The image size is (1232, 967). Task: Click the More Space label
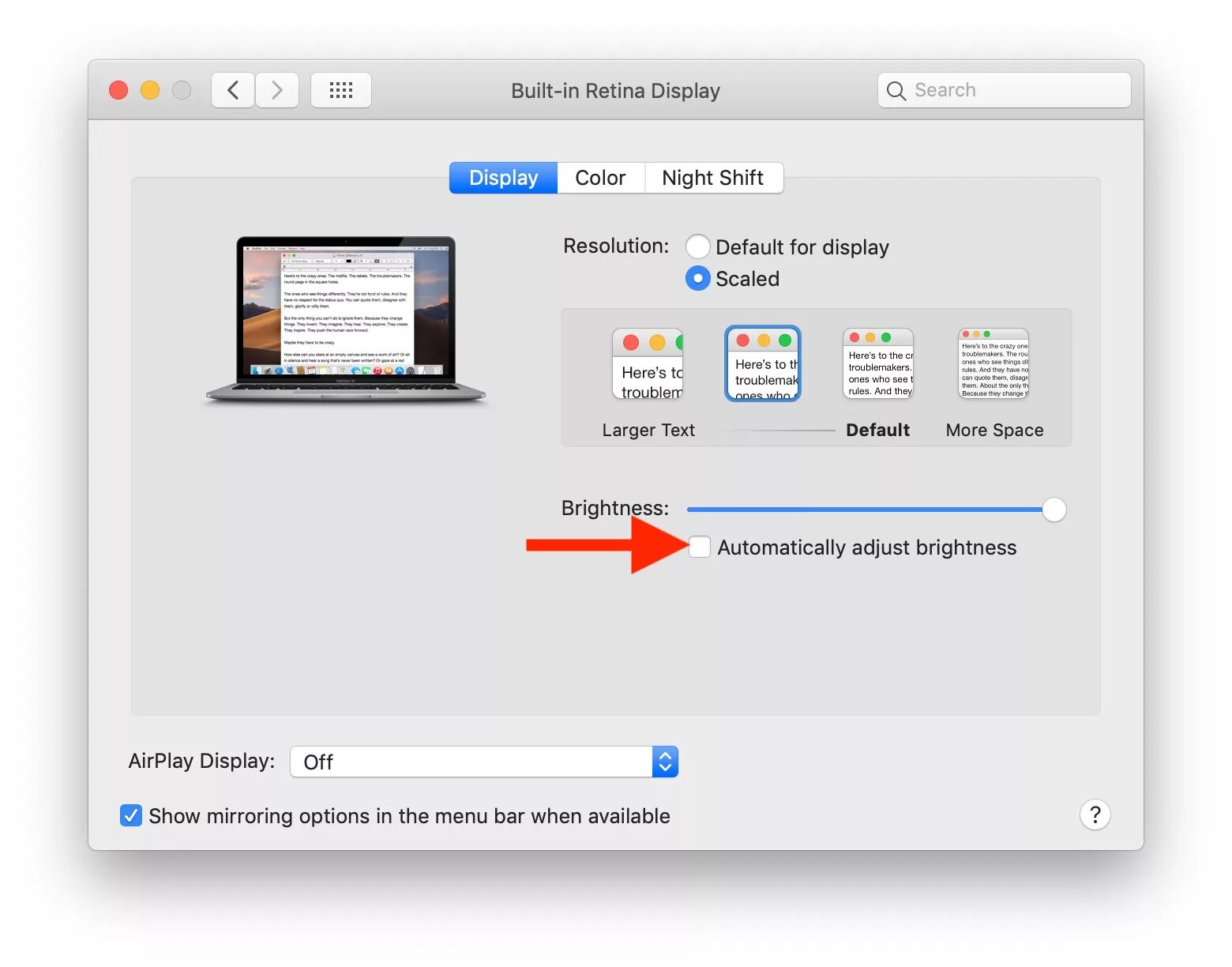[994, 430]
